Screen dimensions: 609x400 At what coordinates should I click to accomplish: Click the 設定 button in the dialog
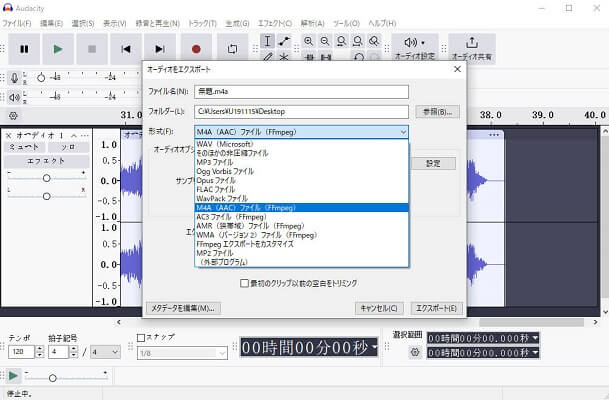pos(433,163)
